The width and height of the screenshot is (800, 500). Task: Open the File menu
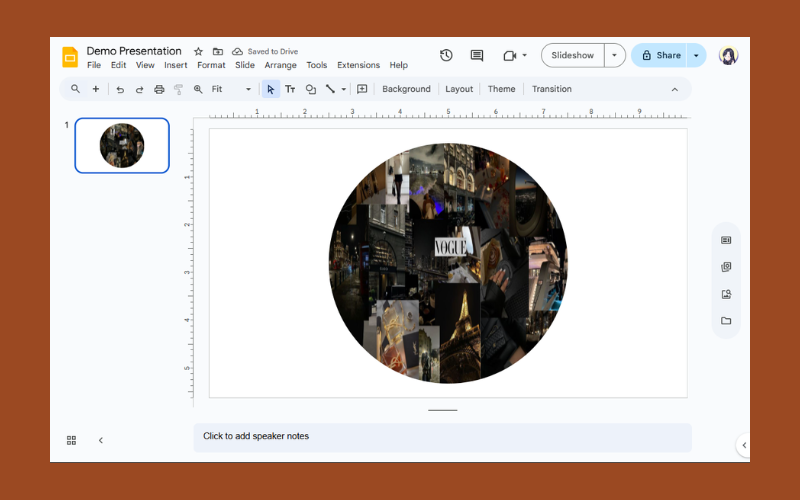(x=94, y=65)
